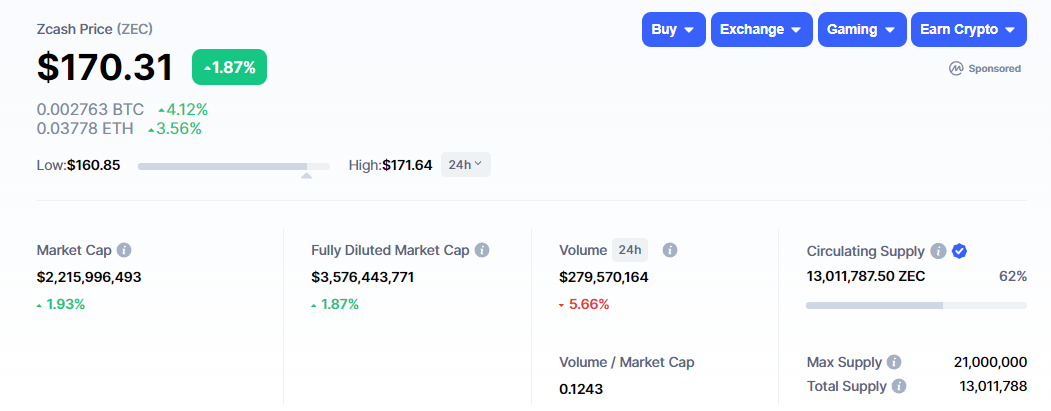
Task: Open the Earn Crypto dropdown
Action: 969,30
